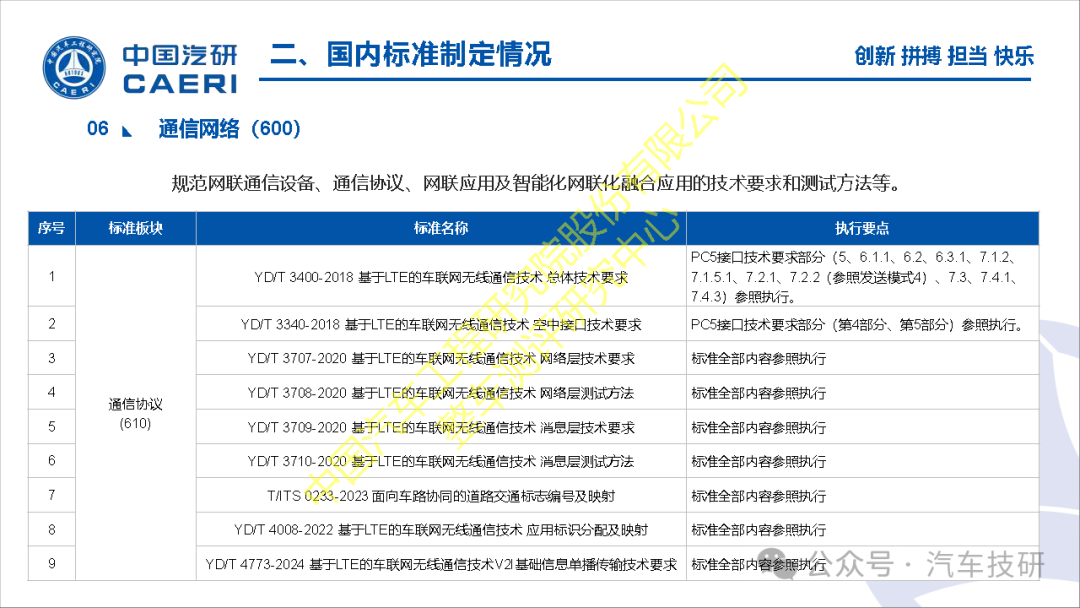Click the circular CAERI emblem logo
The height and width of the screenshot is (608, 1080).
[x=74, y=67]
